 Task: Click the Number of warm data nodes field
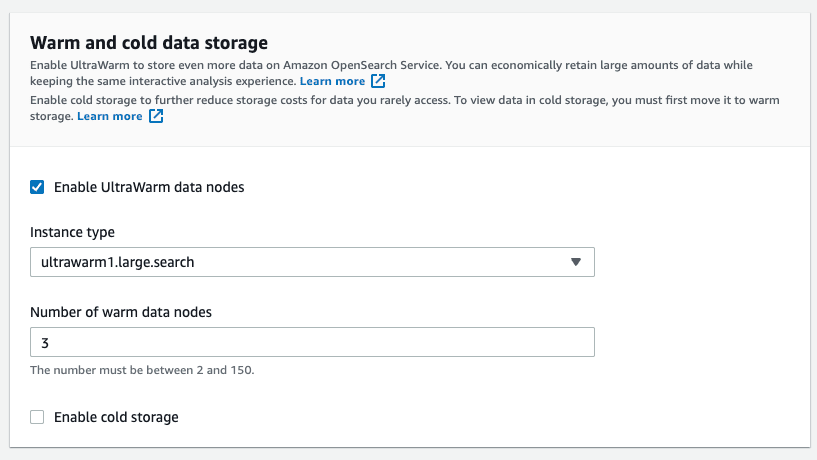312,342
